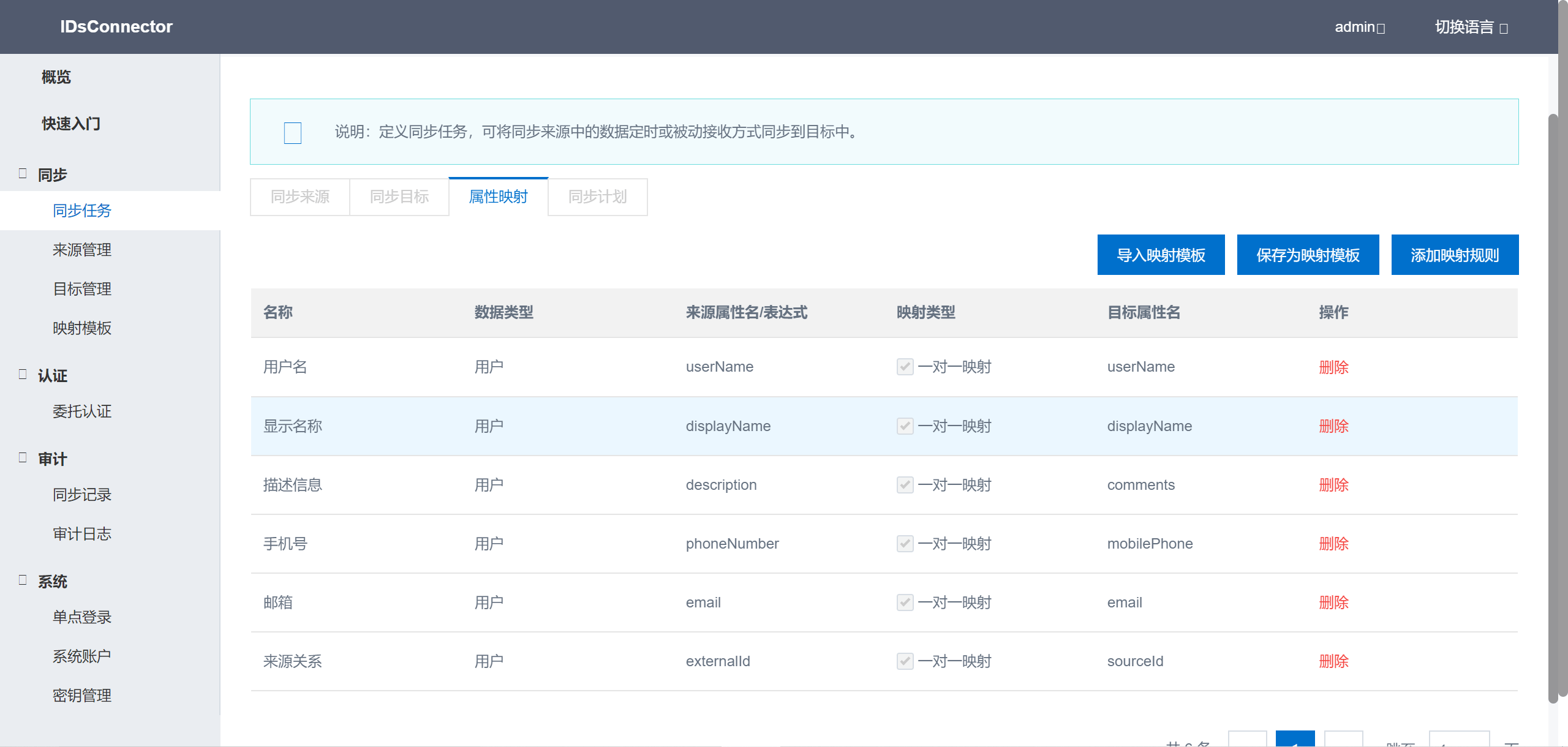This screenshot has height=747, width=1568.
Task: Click the page jump input field
Action: tap(1458, 740)
